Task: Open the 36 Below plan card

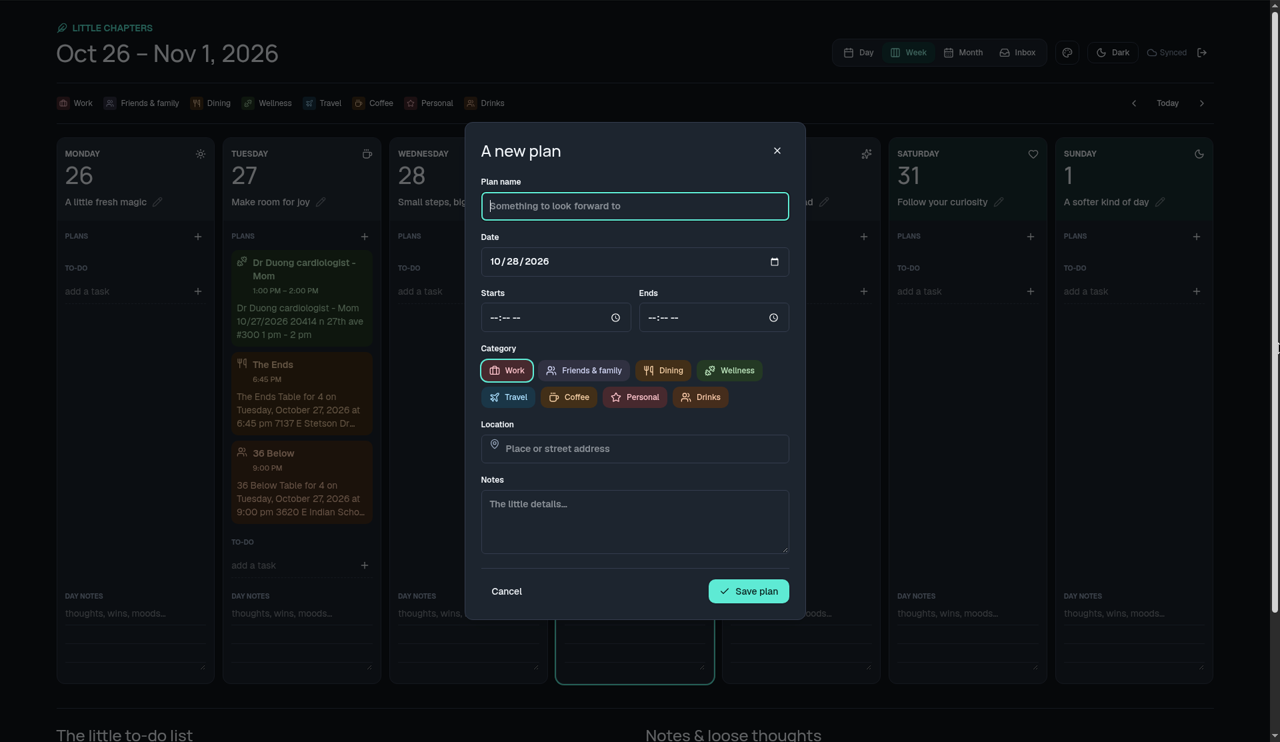Action: pos(302,483)
